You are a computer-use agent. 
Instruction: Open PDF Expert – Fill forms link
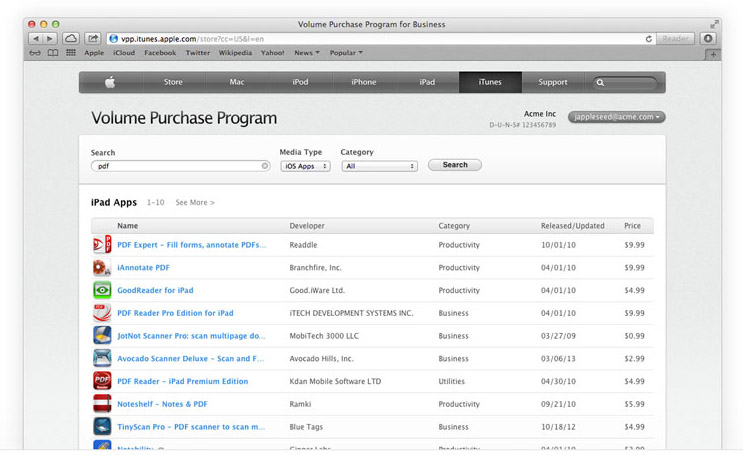coord(191,245)
